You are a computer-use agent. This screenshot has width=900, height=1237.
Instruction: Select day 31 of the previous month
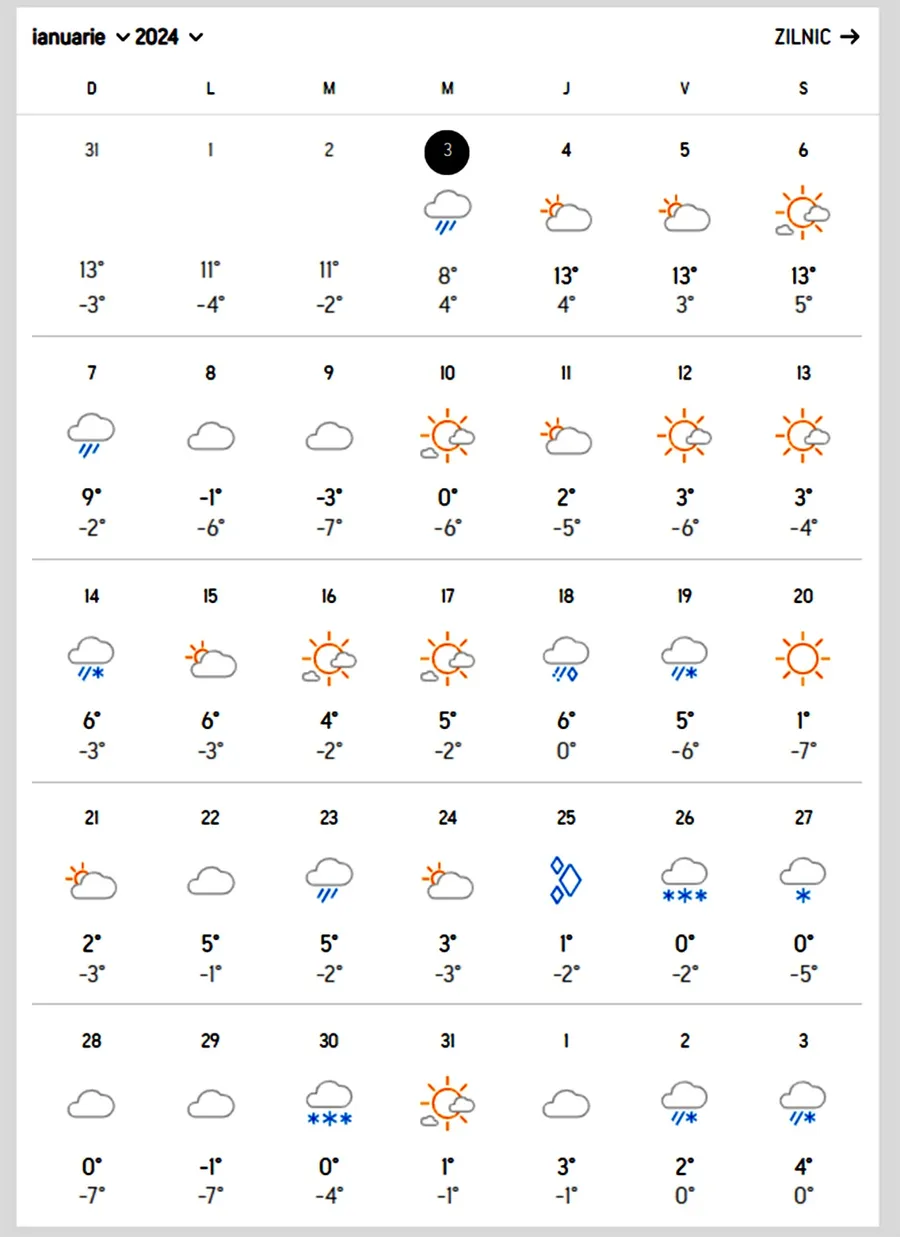tap(91, 151)
